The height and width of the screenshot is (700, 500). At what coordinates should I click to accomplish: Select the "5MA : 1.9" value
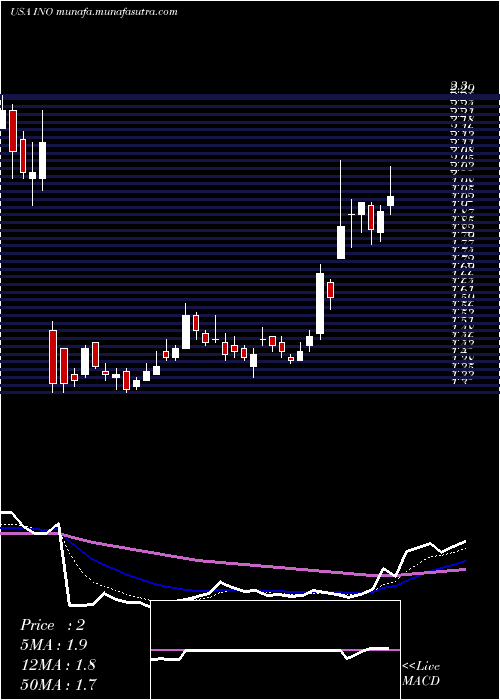[x=54, y=645]
